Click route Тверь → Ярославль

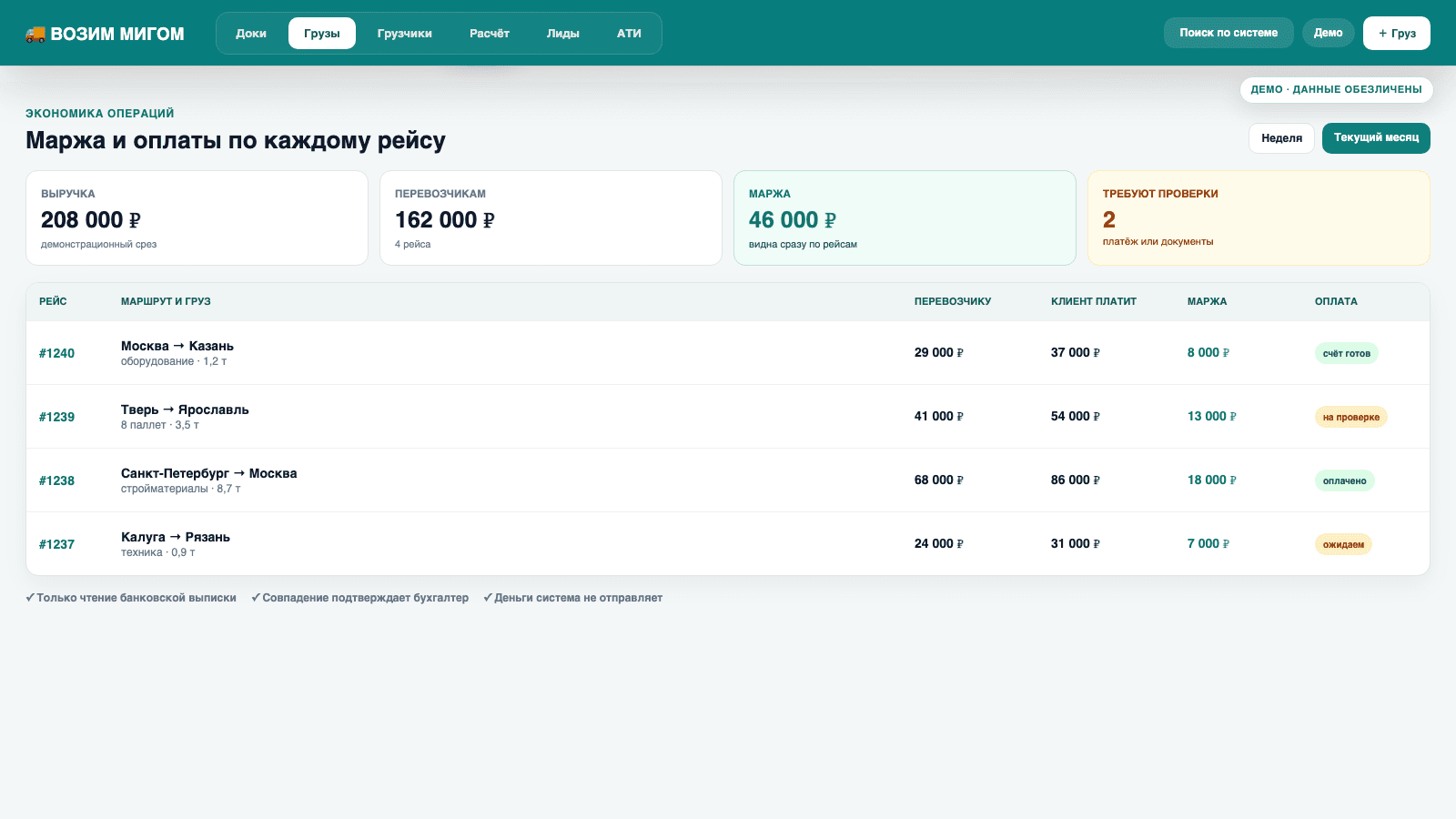coord(185,409)
